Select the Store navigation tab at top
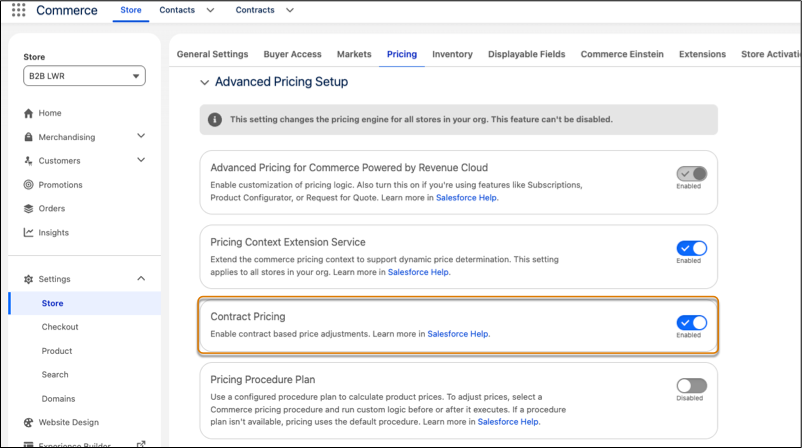 131,10
